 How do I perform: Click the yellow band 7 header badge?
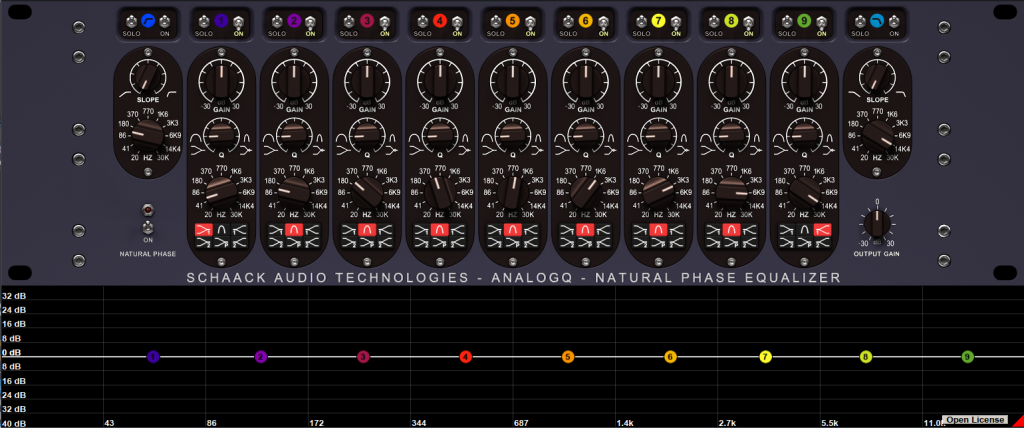[x=659, y=21]
